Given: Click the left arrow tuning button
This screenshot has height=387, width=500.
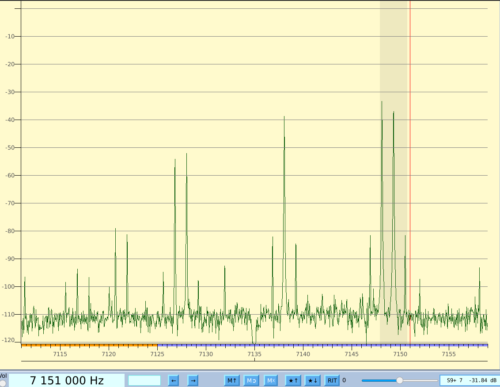Looking at the screenshot, I should point(173,380).
